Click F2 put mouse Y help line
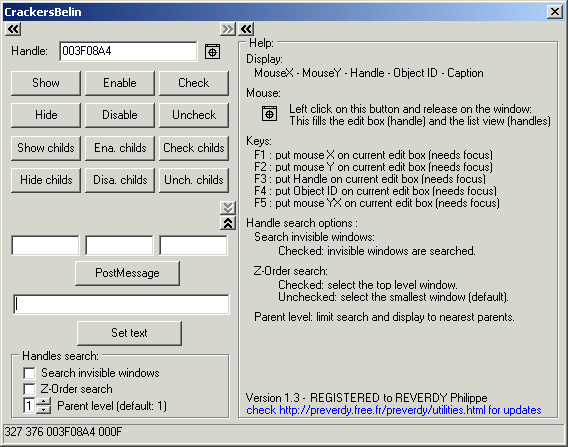The image size is (568, 447). pyautogui.click(x=373, y=167)
